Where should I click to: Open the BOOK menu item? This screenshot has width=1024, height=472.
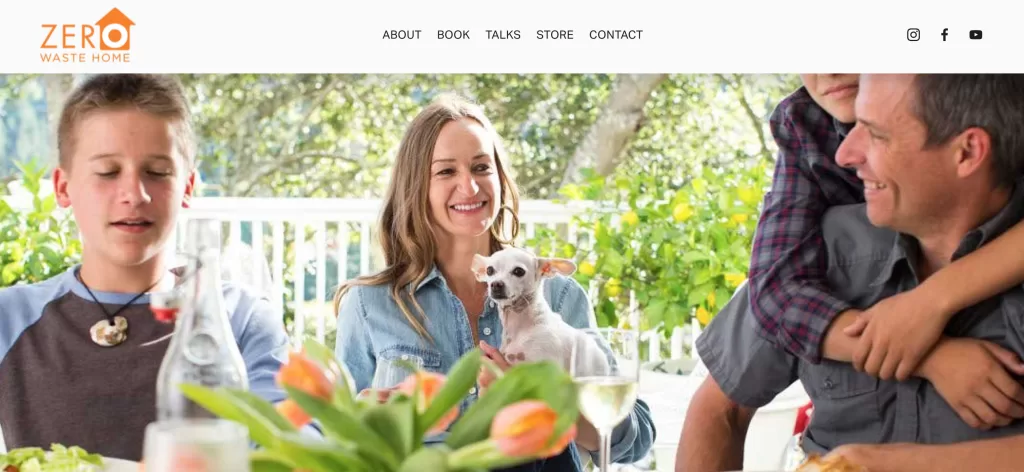tap(453, 35)
